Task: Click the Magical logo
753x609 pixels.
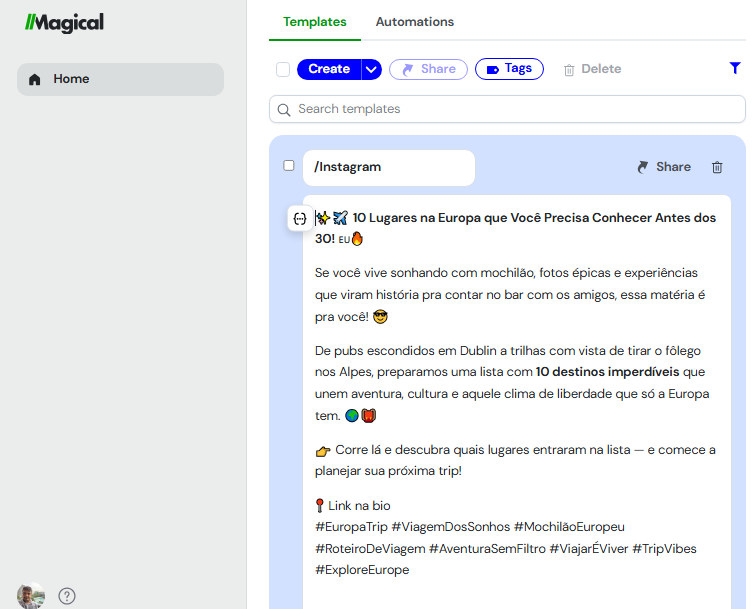Action: click(64, 23)
